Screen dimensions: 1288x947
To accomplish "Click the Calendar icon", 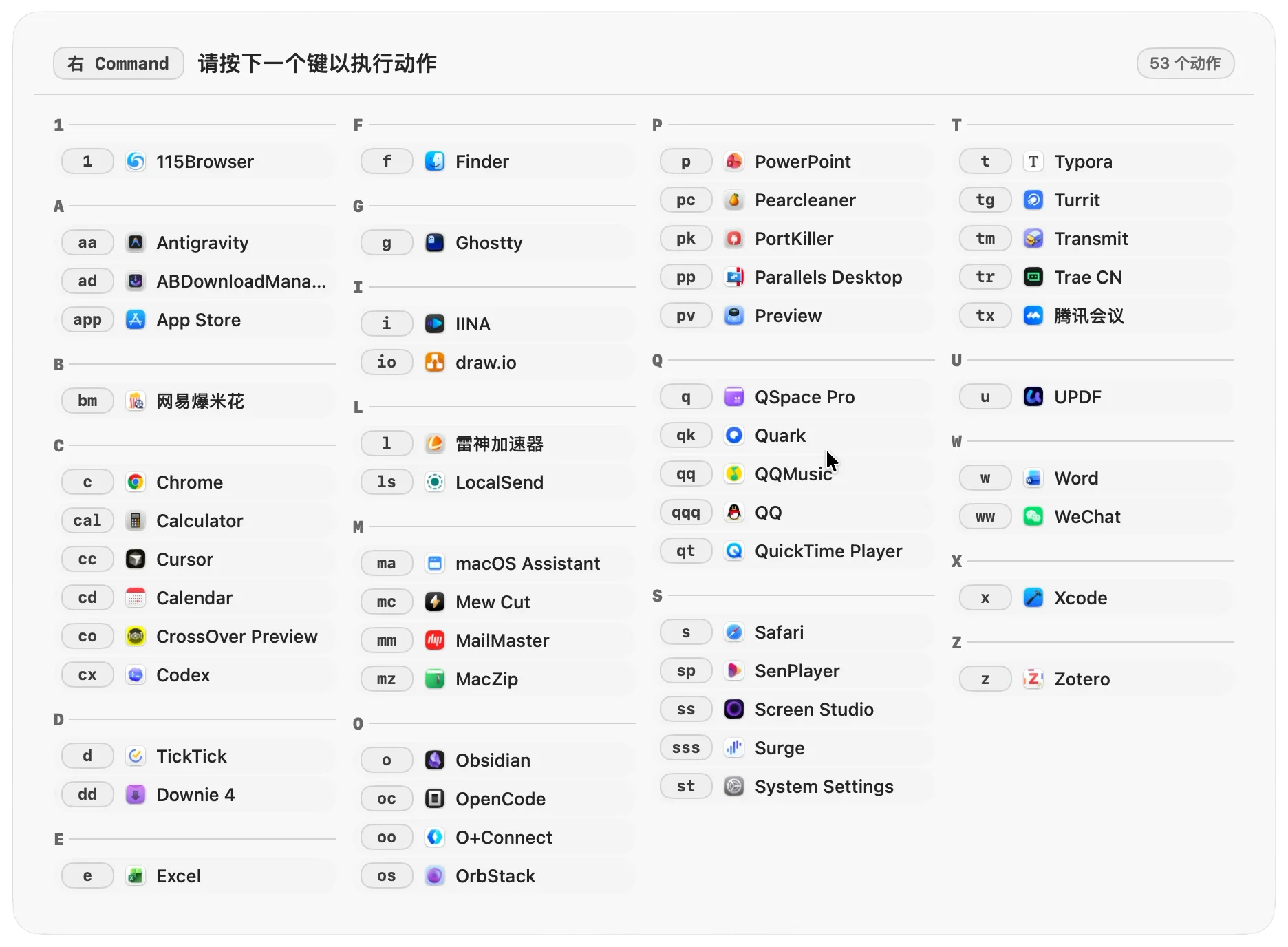I will click(136, 598).
